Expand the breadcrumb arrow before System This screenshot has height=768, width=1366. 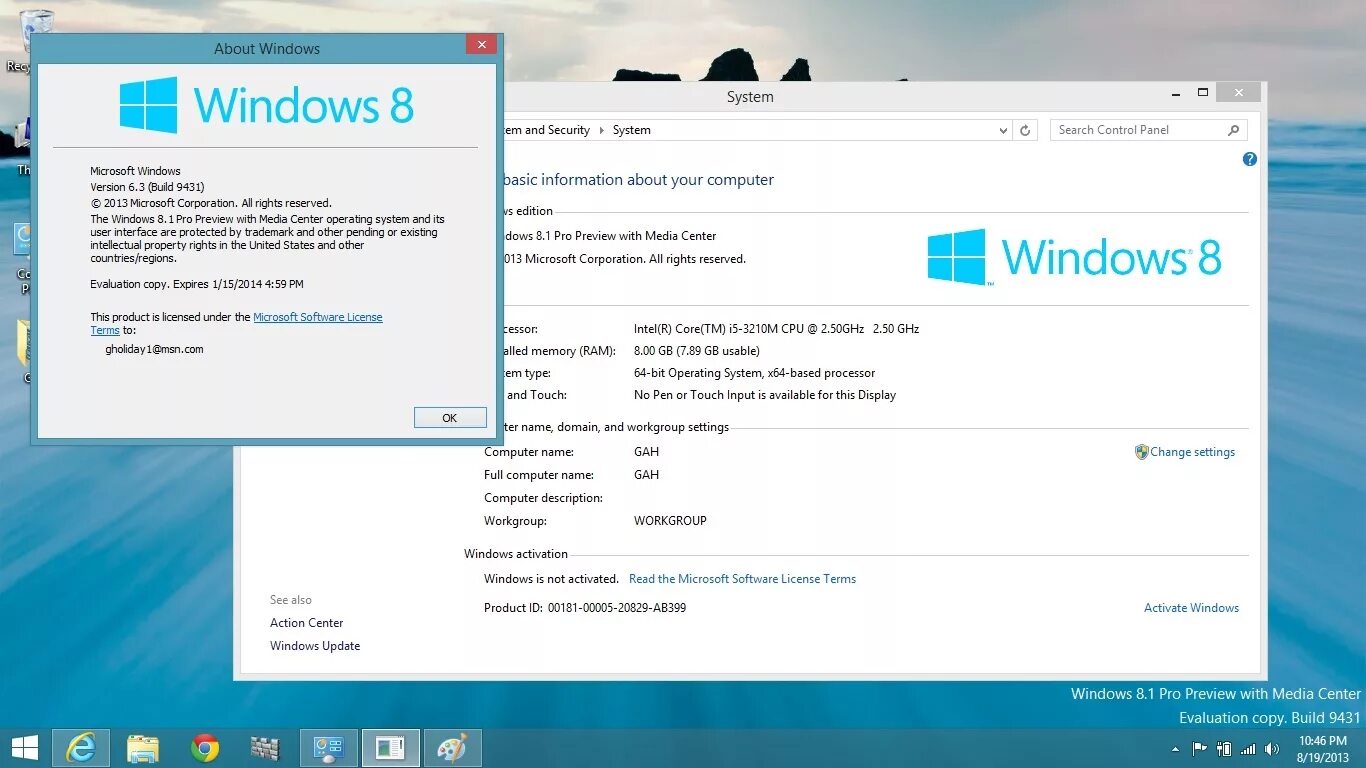(x=601, y=130)
